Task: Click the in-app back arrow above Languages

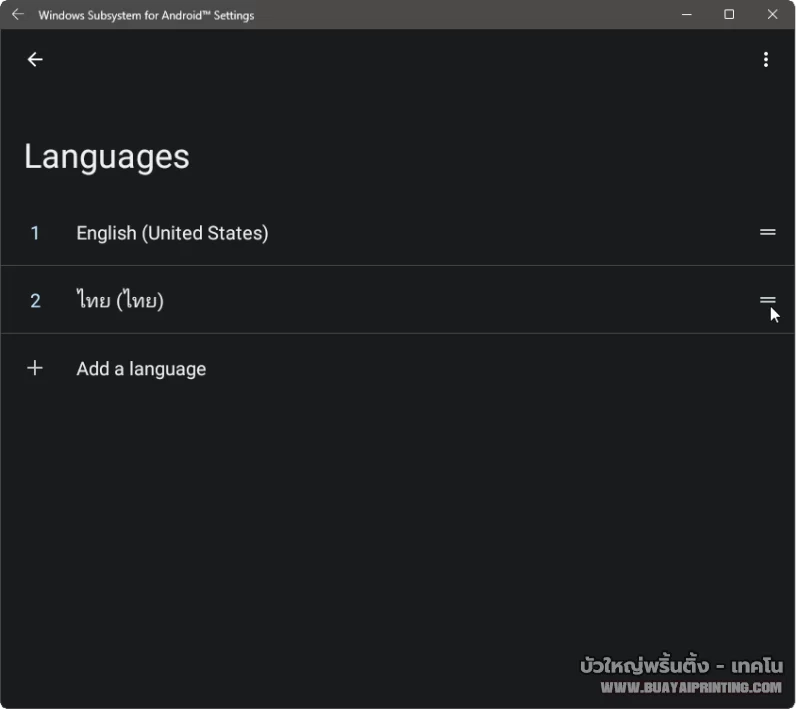Action: click(35, 60)
